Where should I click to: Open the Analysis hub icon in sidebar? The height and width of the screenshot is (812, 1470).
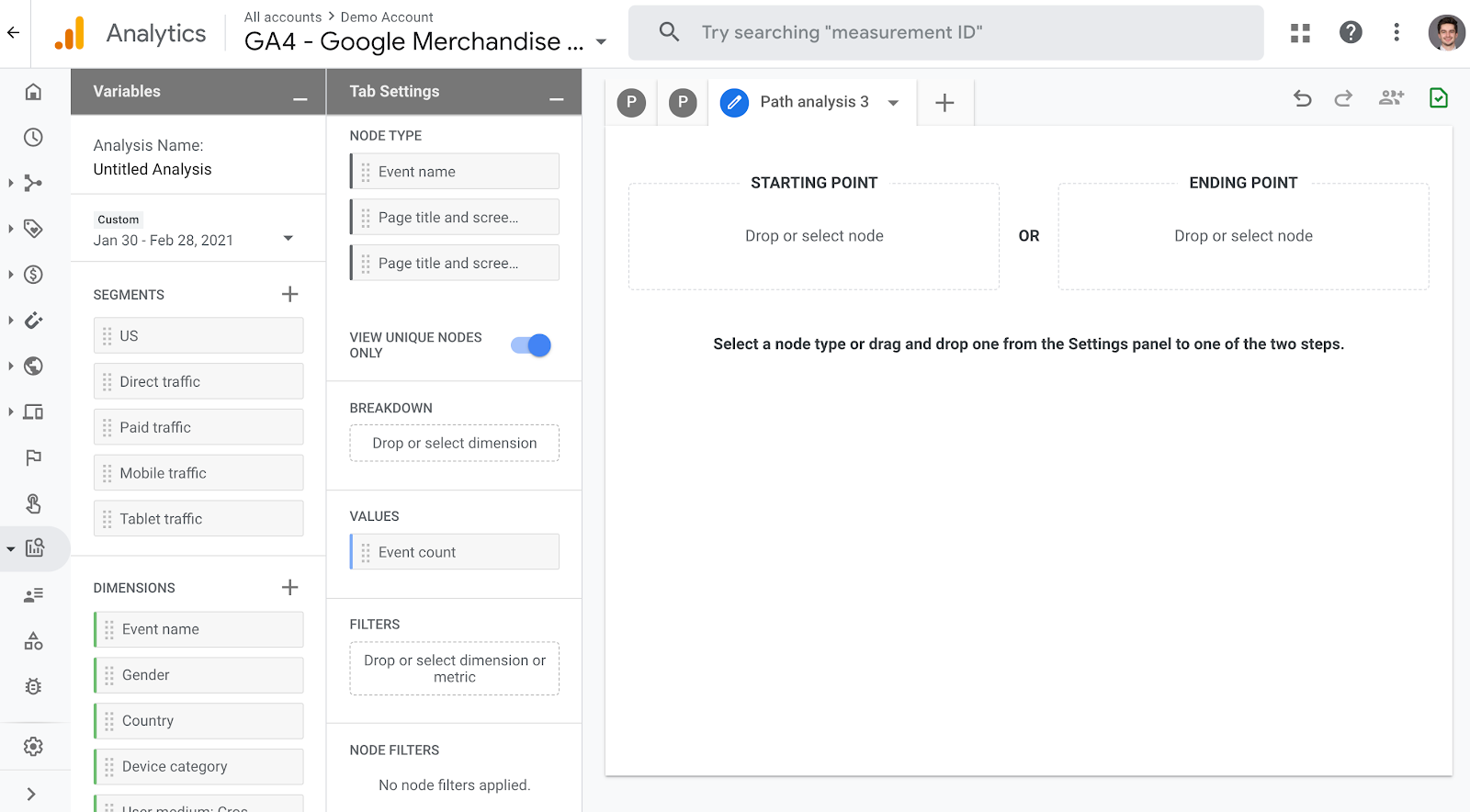click(x=35, y=548)
